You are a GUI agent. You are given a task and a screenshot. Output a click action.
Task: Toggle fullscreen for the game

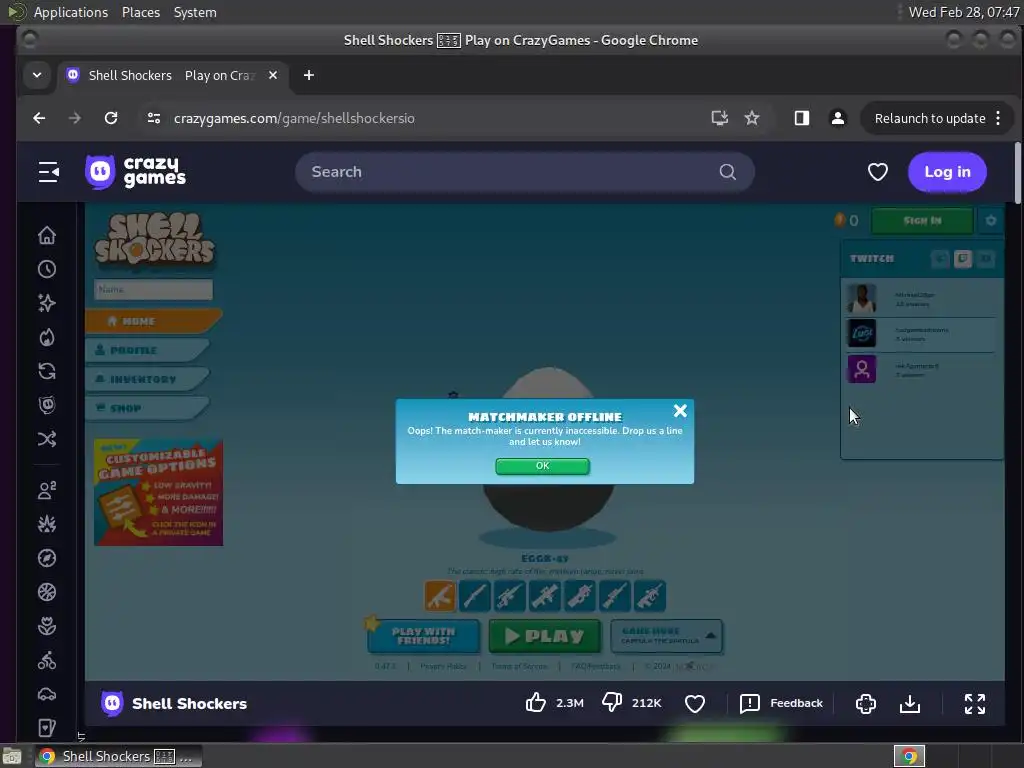(x=974, y=703)
